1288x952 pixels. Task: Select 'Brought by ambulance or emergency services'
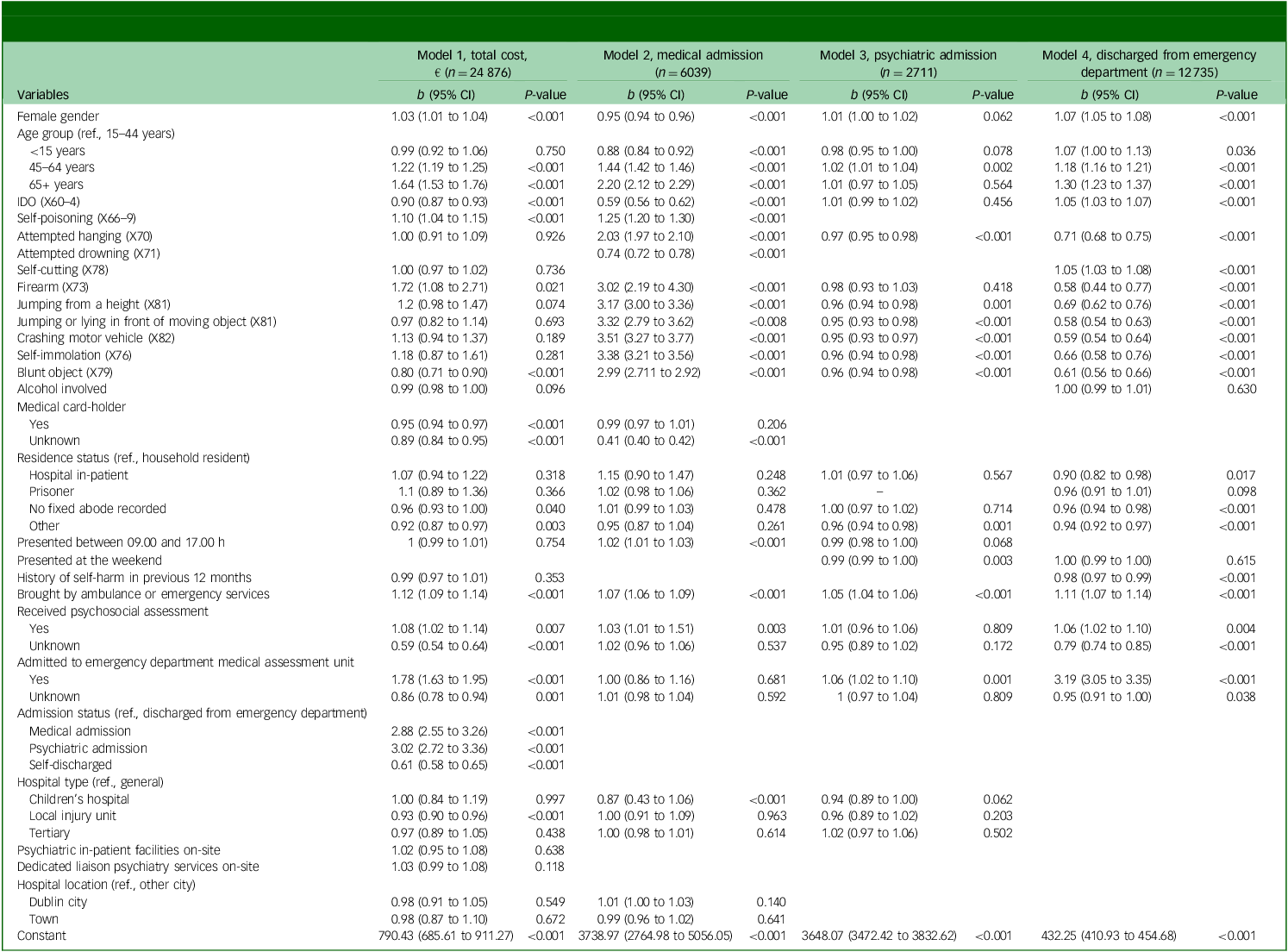click(x=143, y=594)
